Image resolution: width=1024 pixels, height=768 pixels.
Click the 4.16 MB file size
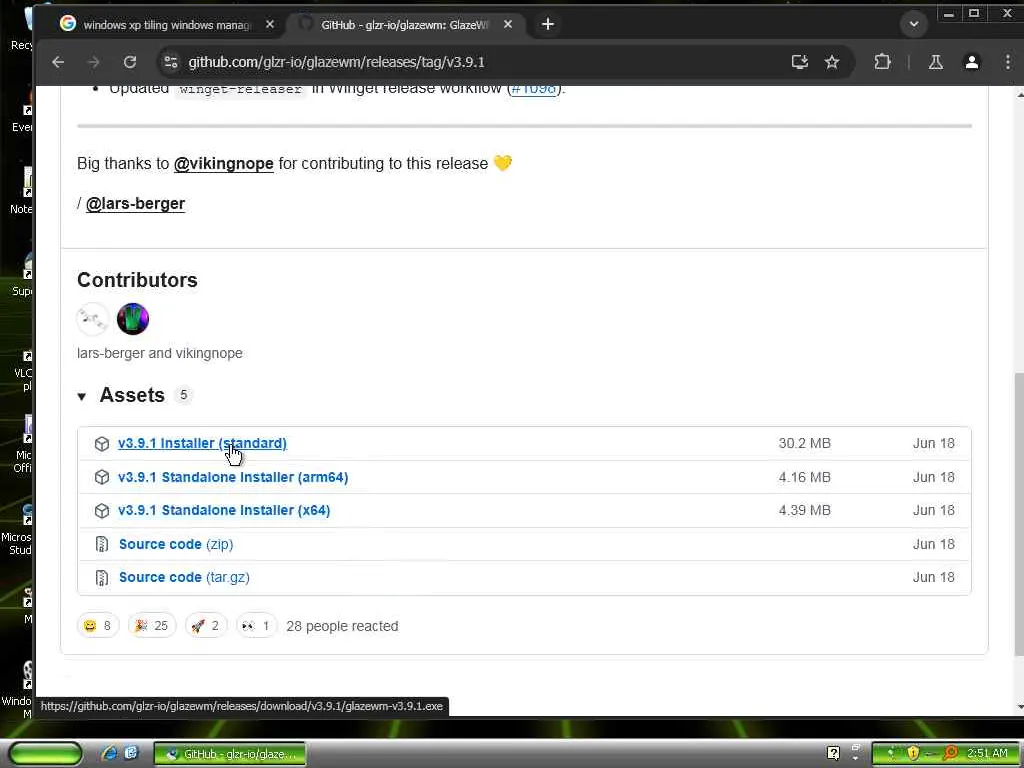coord(805,477)
